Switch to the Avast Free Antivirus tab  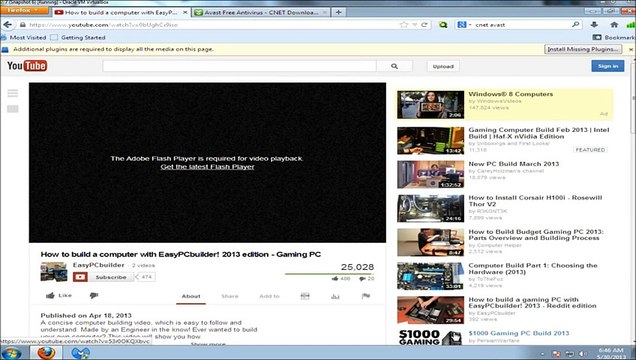[260, 13]
